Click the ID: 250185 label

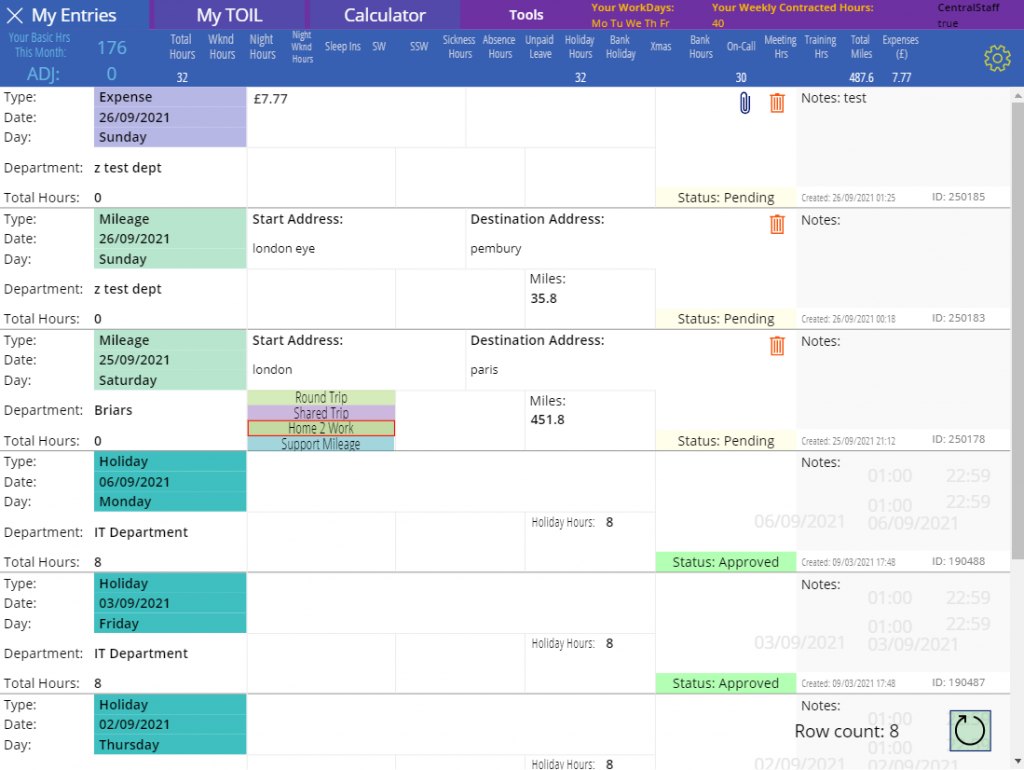tap(958, 197)
